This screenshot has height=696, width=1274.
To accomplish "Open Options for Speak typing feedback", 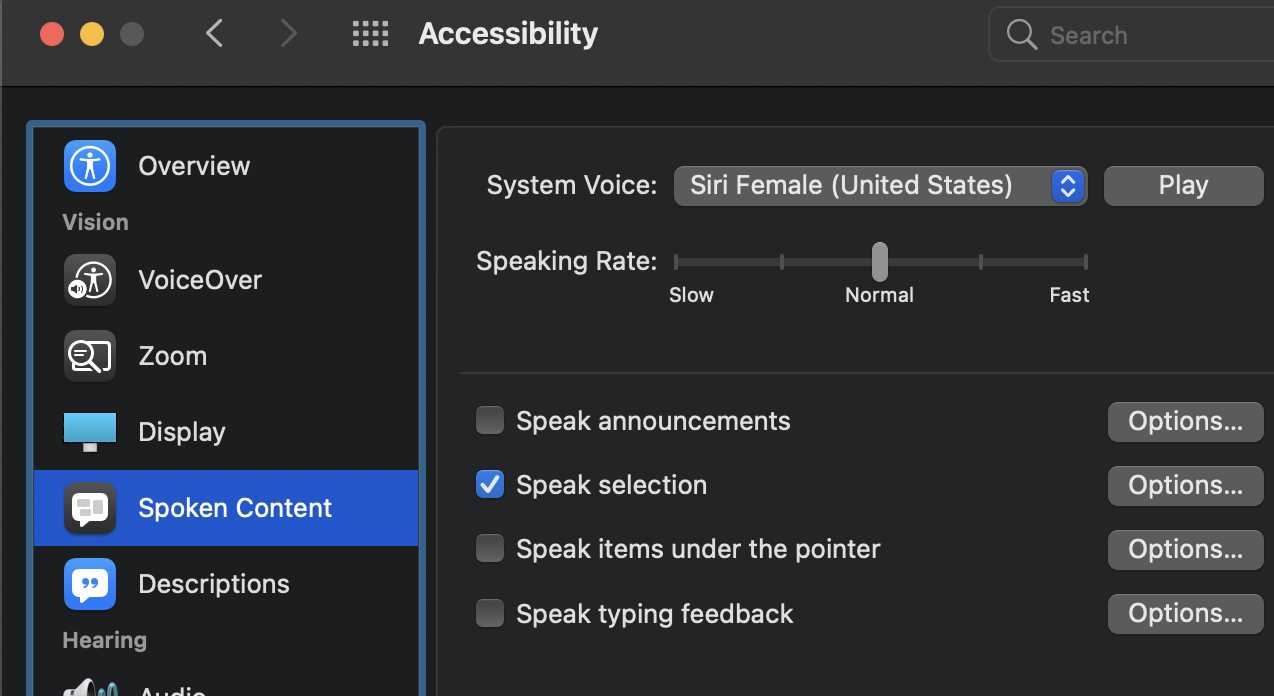I will click(x=1185, y=614).
